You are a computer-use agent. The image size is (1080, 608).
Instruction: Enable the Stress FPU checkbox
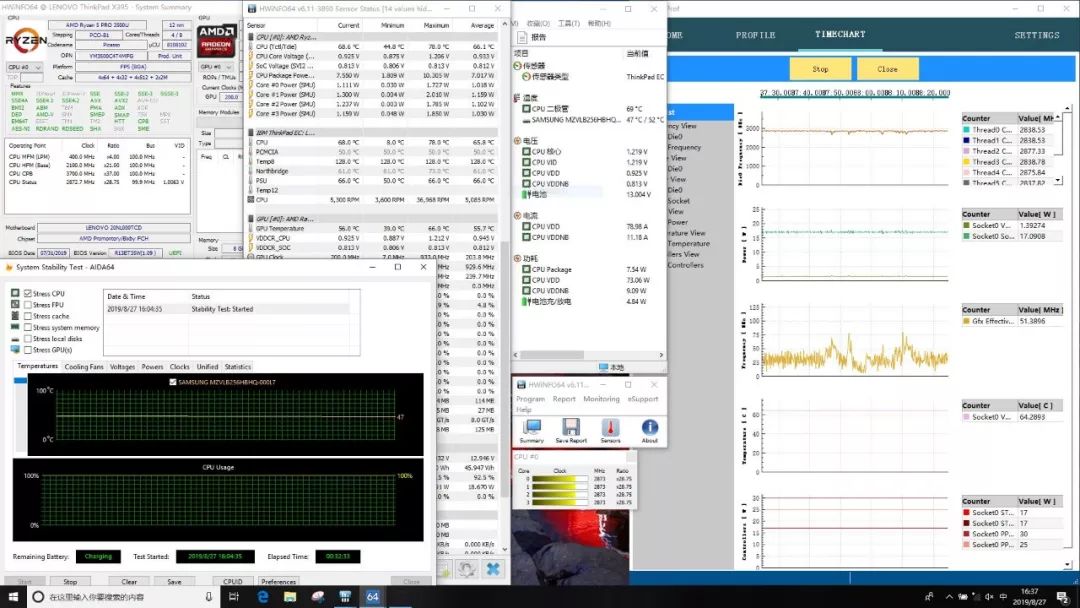(x=28, y=304)
